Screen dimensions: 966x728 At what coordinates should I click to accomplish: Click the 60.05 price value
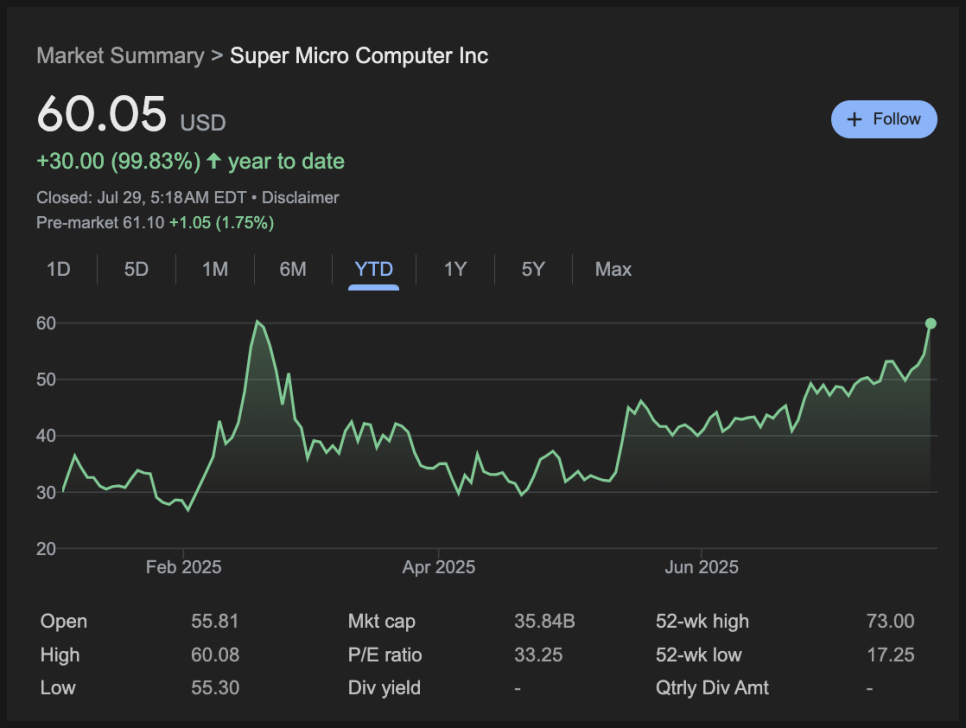coord(102,115)
